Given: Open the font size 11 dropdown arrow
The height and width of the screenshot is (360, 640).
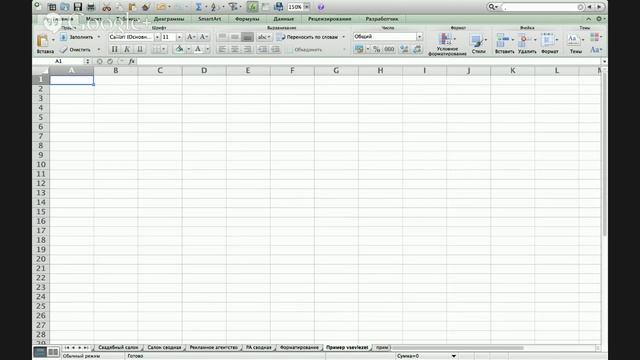Looking at the screenshot, I should [179, 37].
